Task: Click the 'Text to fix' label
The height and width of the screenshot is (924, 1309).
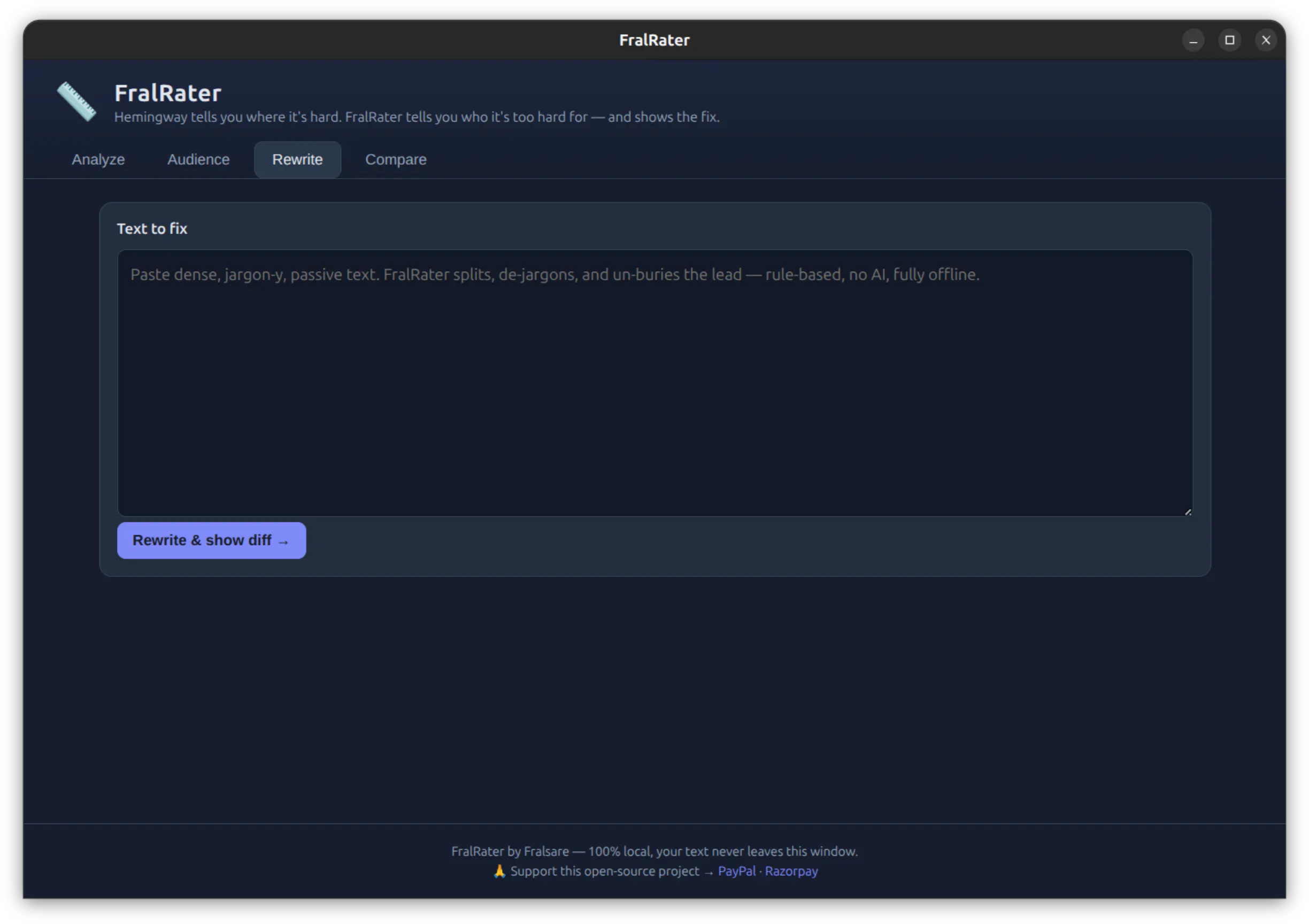Action: (x=152, y=228)
